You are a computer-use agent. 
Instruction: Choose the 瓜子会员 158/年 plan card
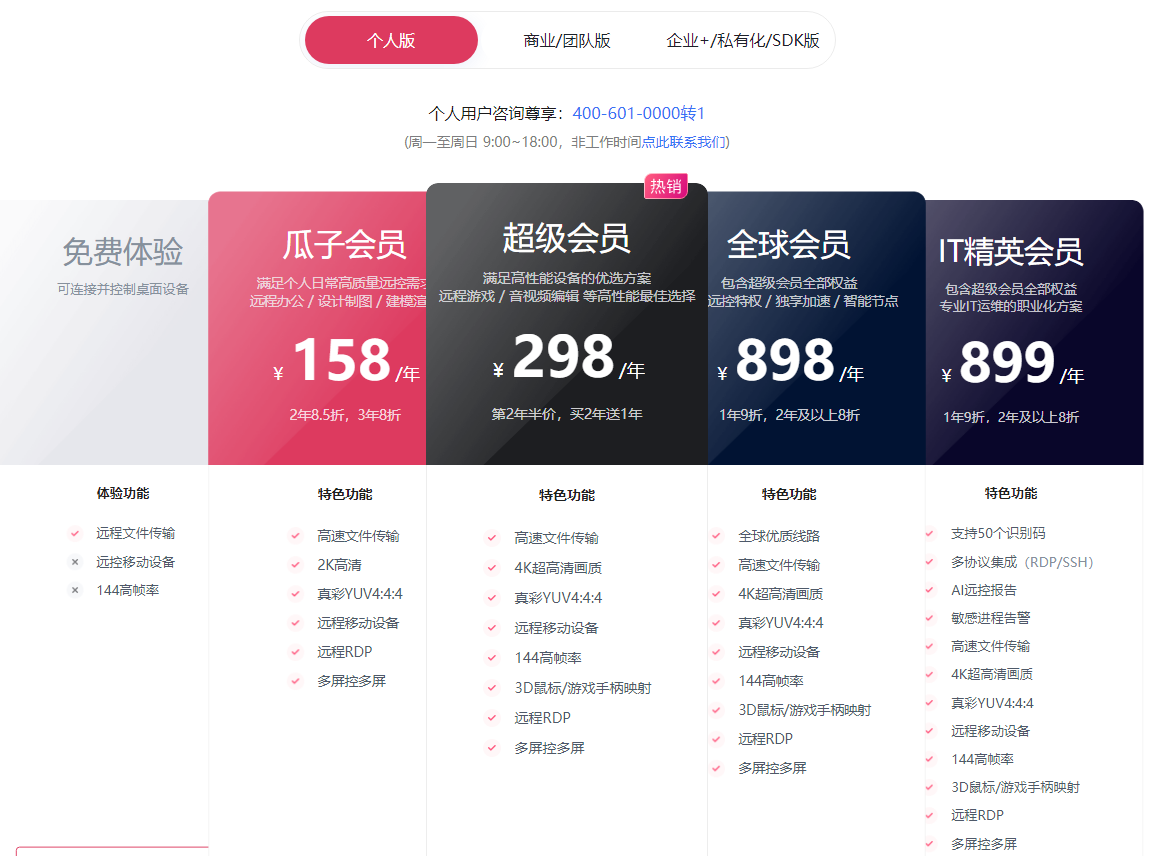click(316, 330)
